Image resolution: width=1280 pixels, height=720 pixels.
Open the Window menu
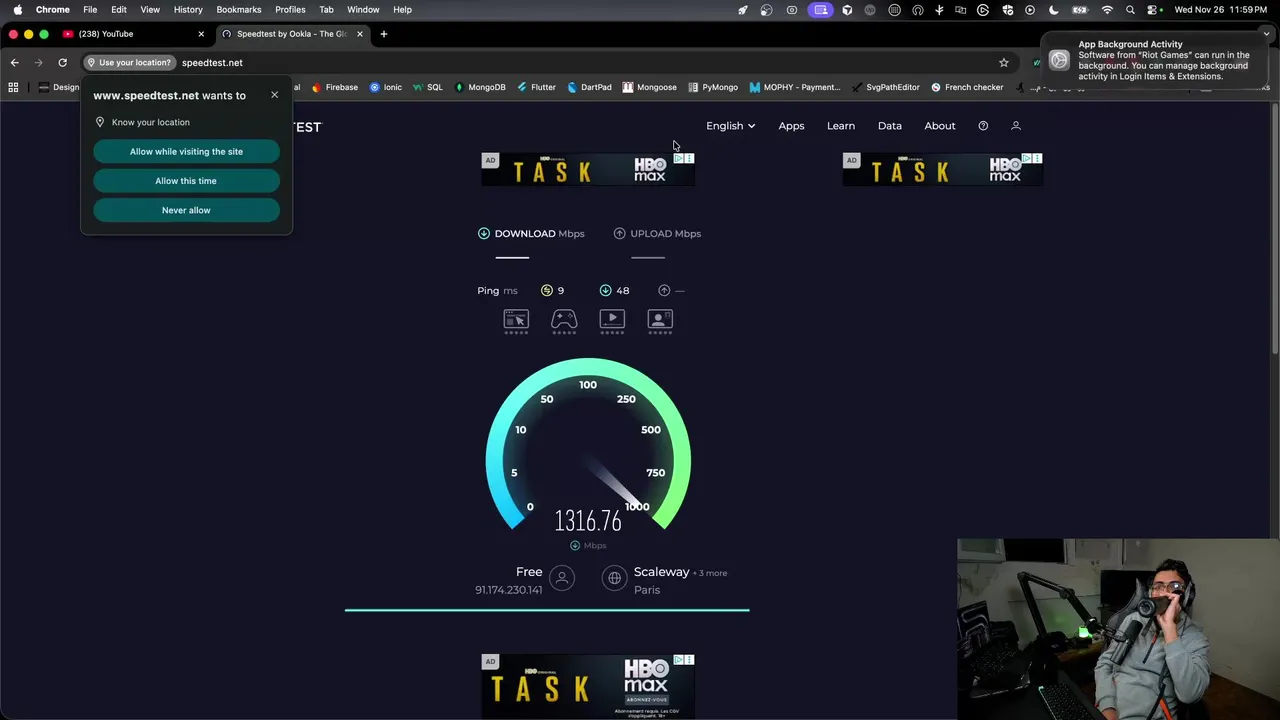(363, 10)
